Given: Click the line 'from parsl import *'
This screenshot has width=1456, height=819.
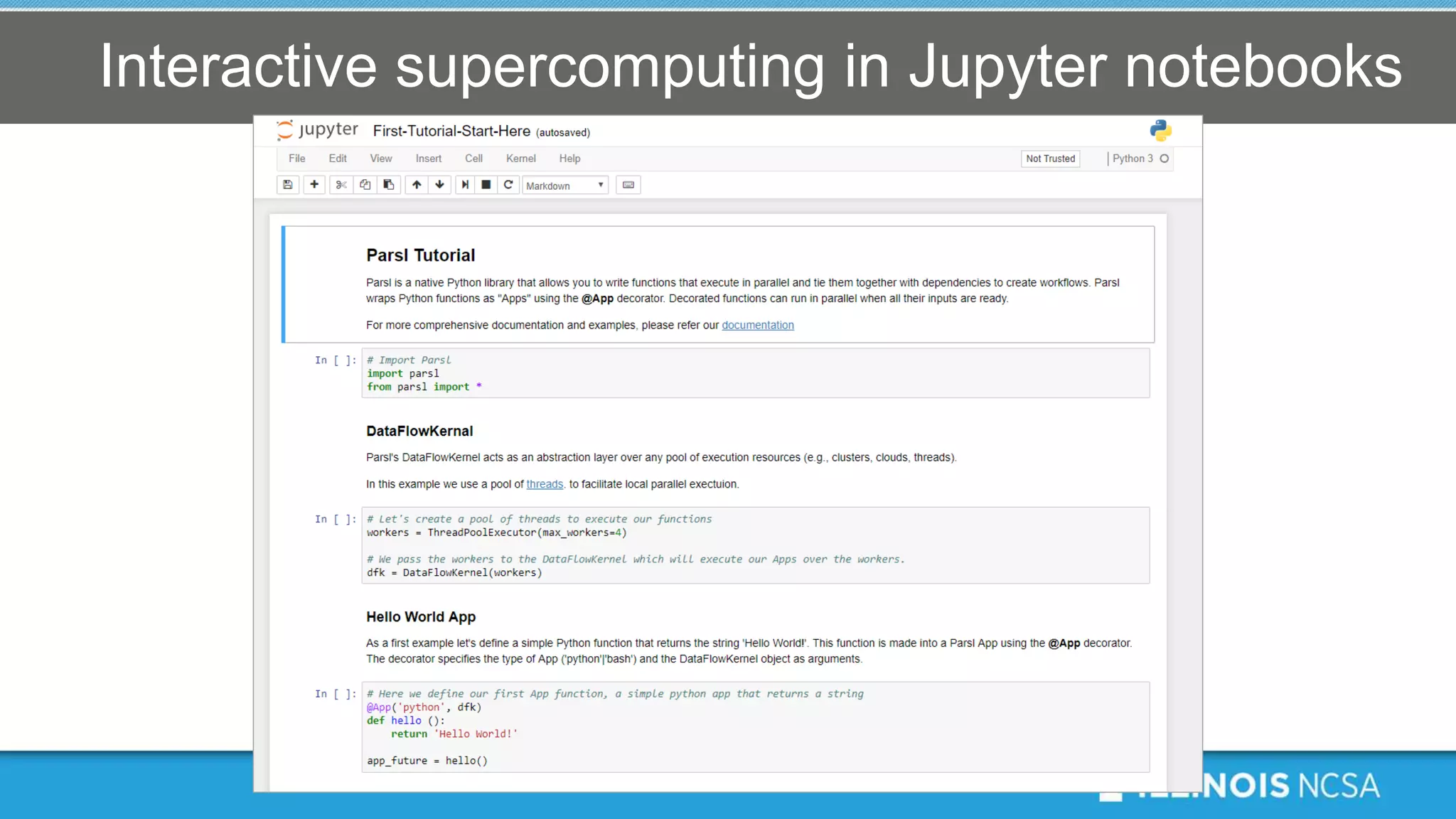Looking at the screenshot, I should (424, 387).
